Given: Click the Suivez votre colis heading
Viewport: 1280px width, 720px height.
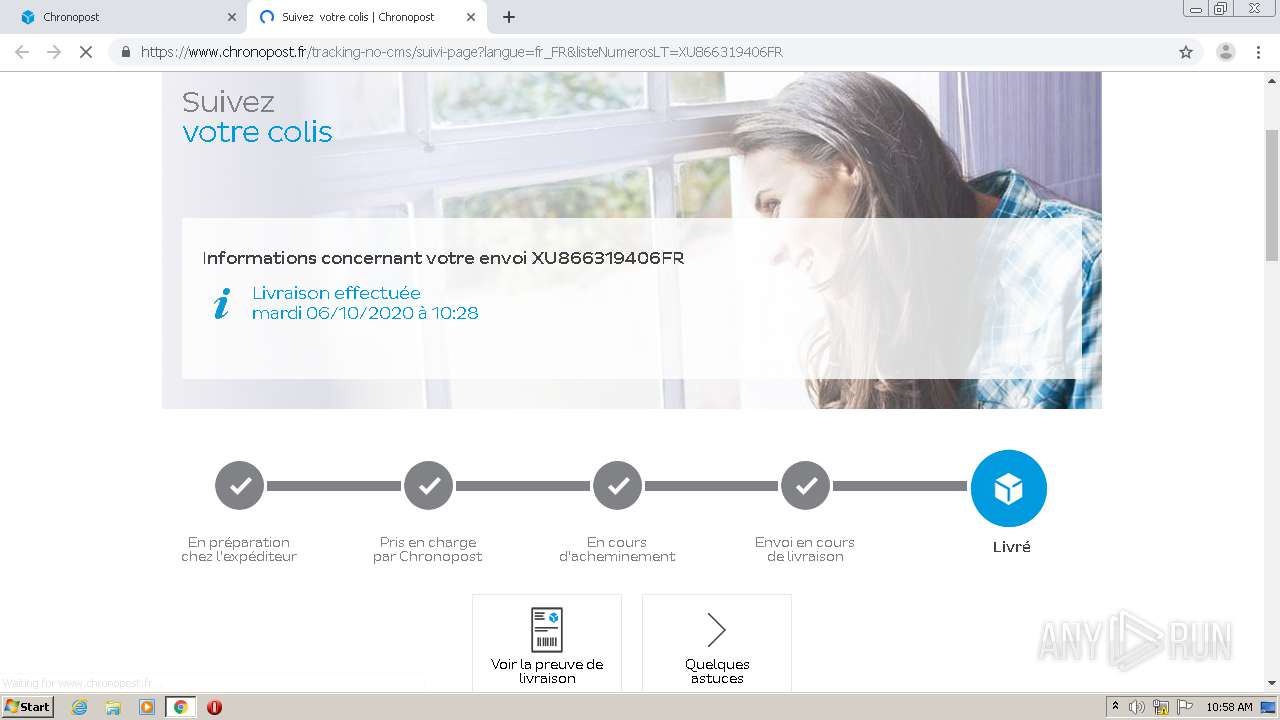Looking at the screenshot, I should coord(257,117).
